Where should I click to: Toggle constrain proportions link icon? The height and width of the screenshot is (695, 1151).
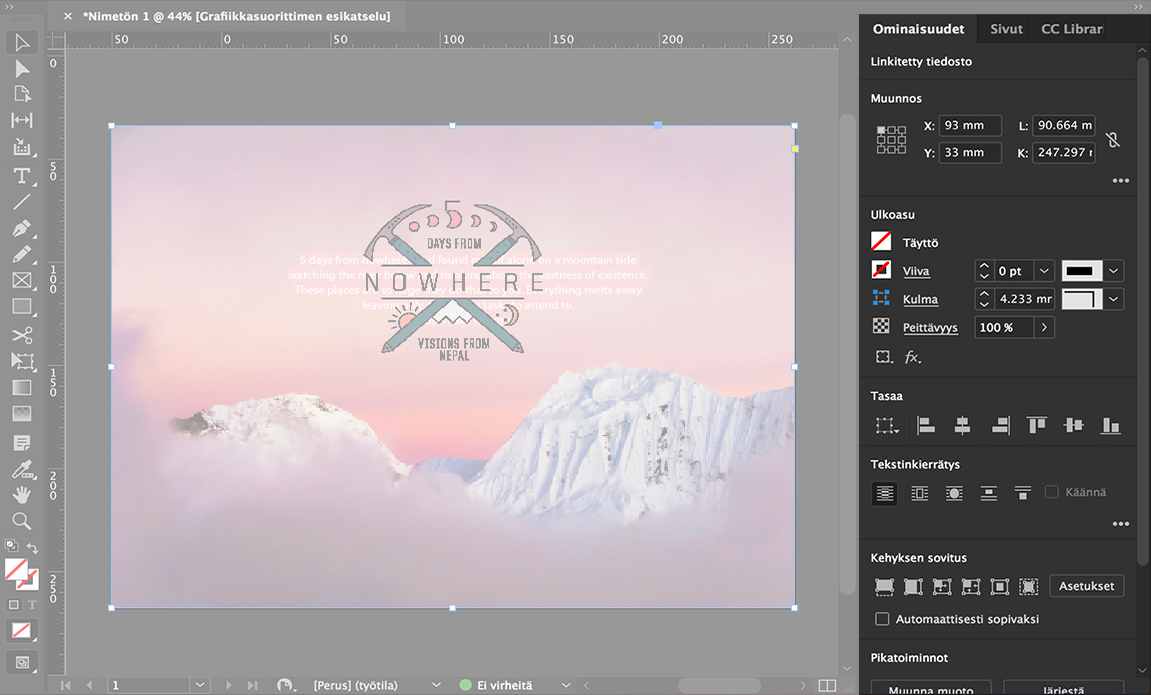click(x=1113, y=140)
